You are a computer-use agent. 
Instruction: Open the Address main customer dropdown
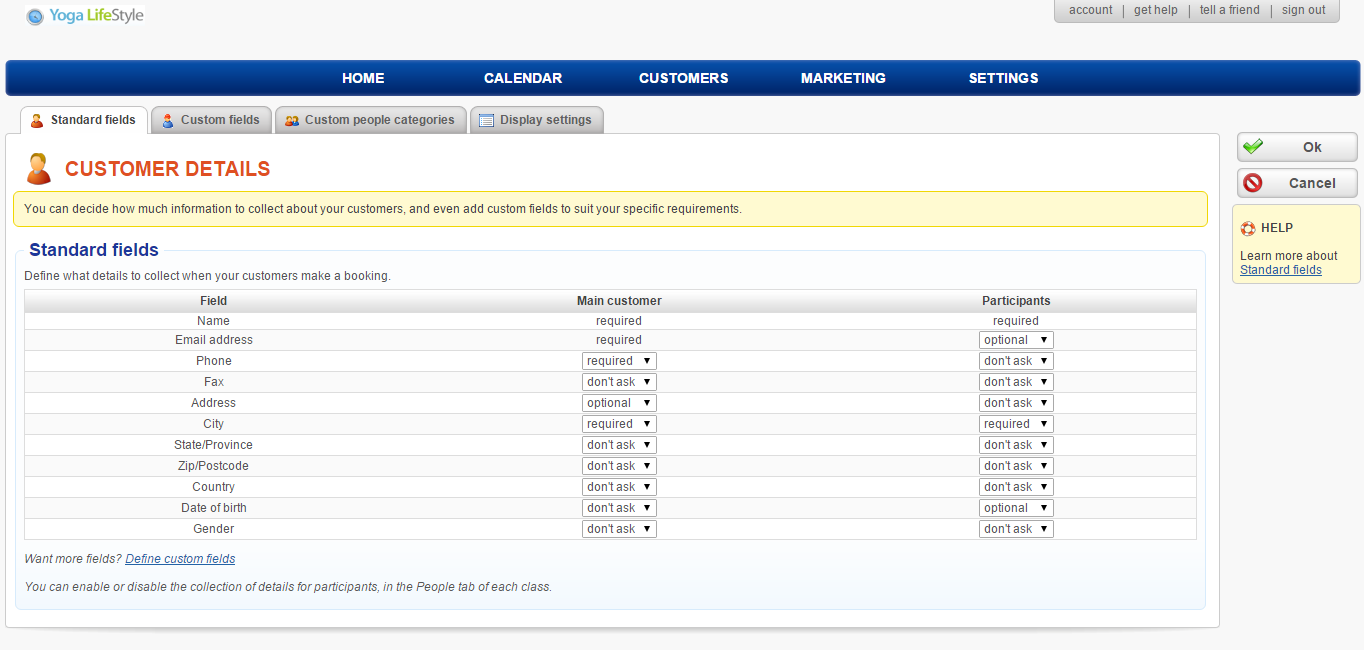click(x=619, y=403)
